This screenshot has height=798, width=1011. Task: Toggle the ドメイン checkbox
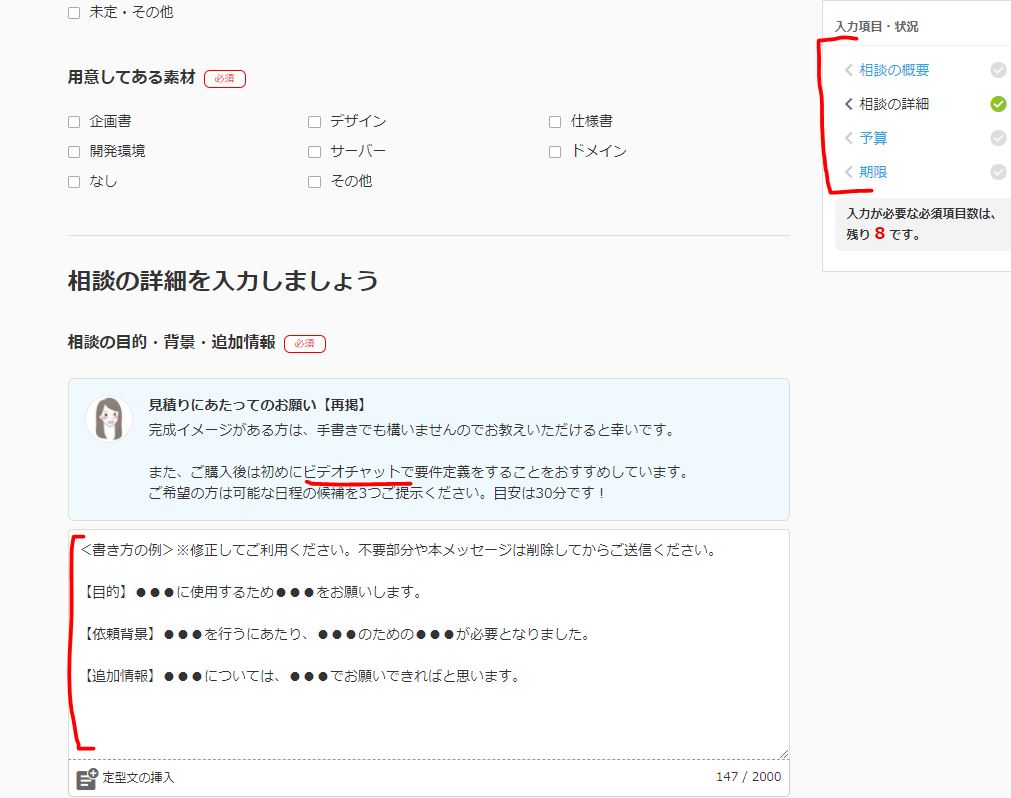click(x=555, y=152)
